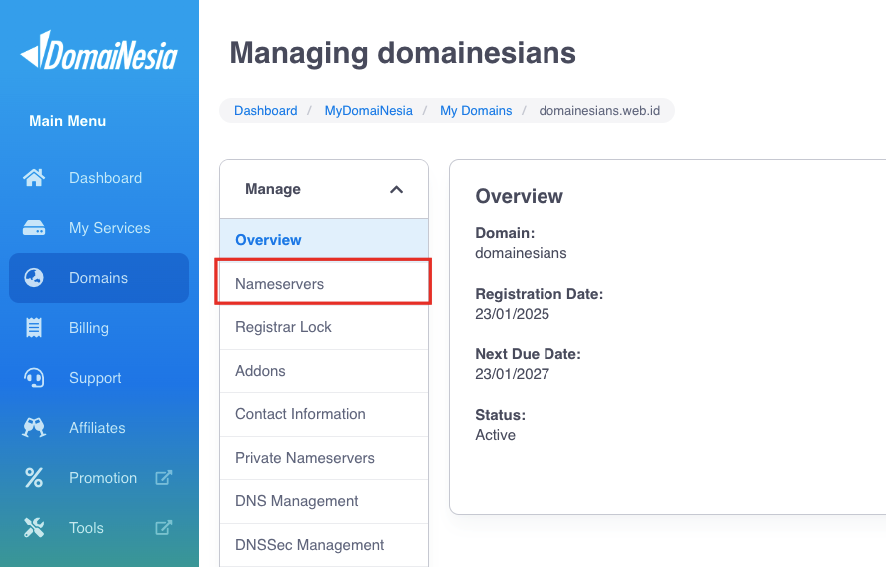Click the Registration Date: label

539,294
